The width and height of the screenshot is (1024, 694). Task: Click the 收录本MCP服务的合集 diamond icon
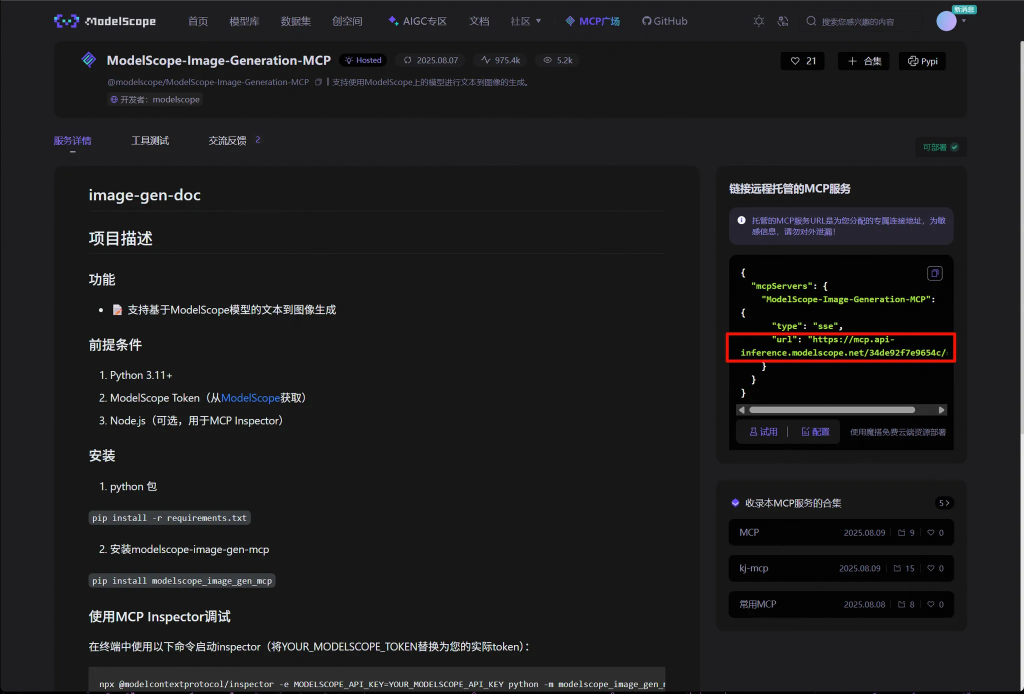(x=735, y=503)
